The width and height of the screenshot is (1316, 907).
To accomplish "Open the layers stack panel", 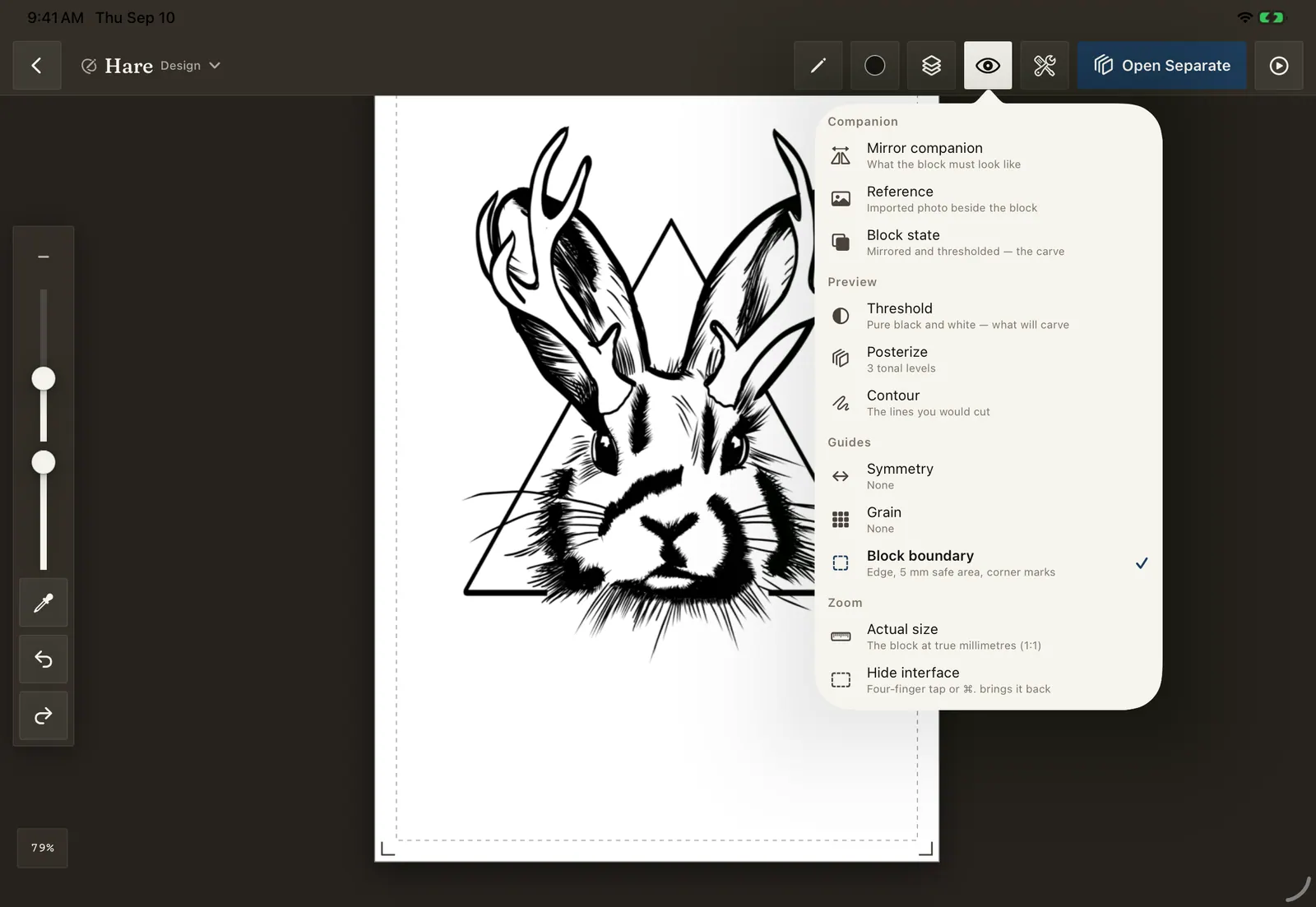I will pyautogui.click(x=931, y=66).
